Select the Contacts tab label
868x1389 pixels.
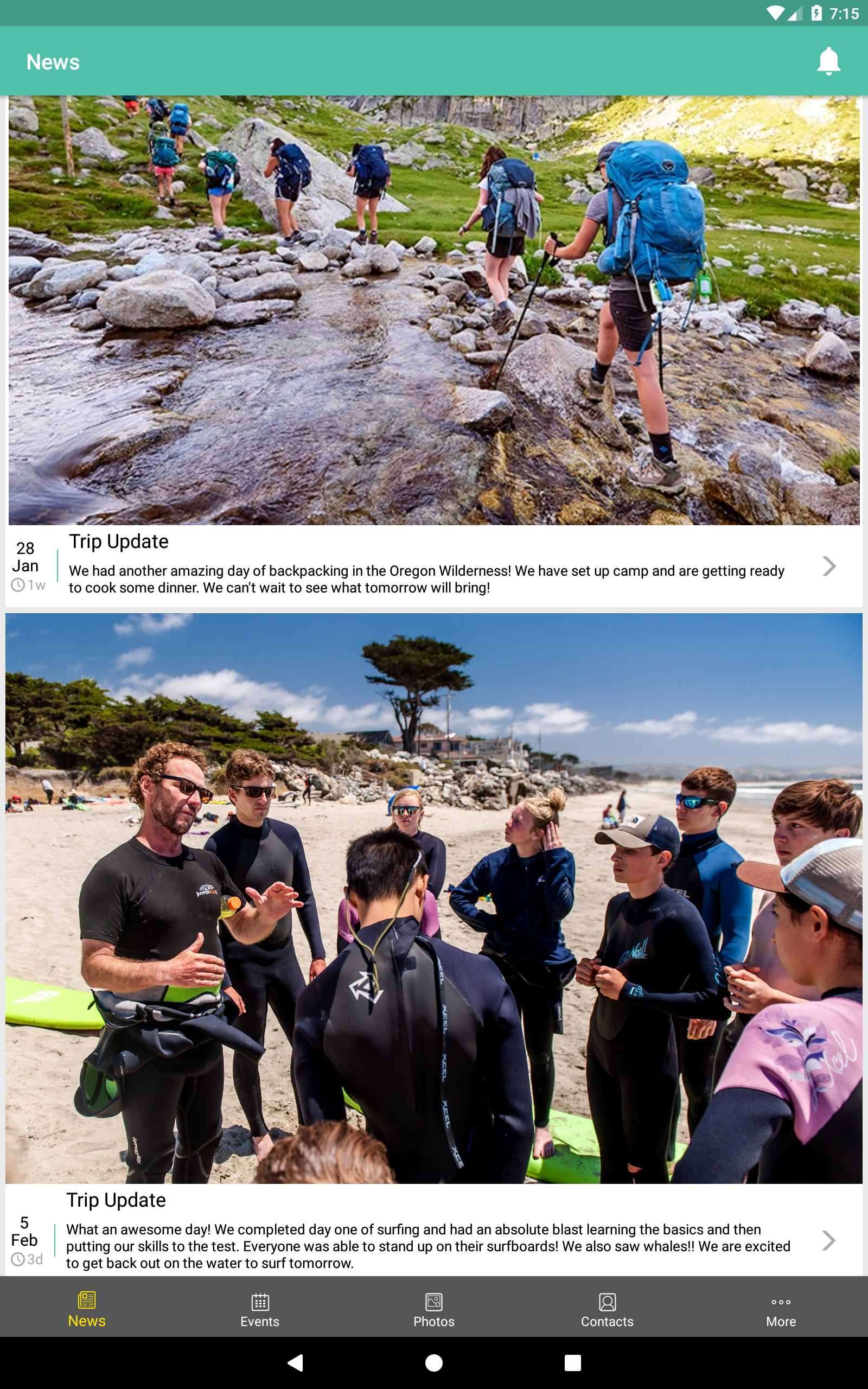[x=608, y=1321]
